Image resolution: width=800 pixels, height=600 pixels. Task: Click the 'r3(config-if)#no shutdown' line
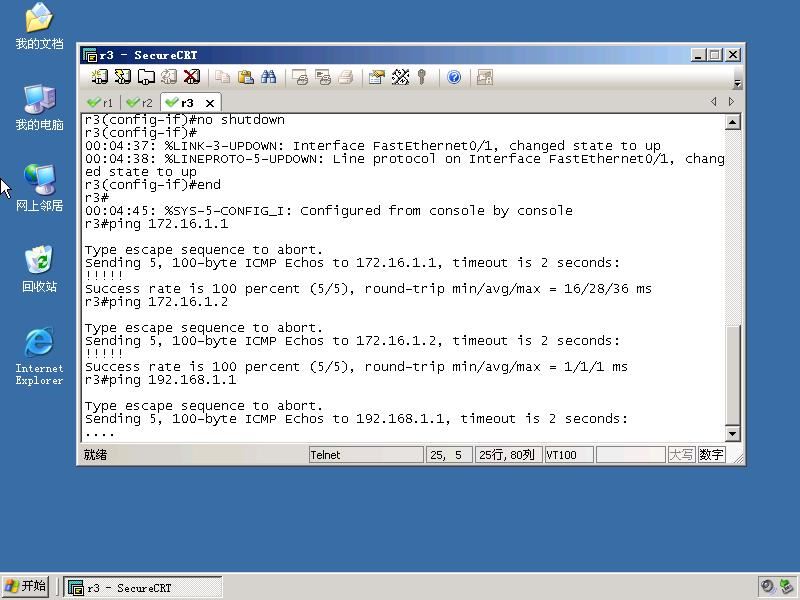coord(185,120)
